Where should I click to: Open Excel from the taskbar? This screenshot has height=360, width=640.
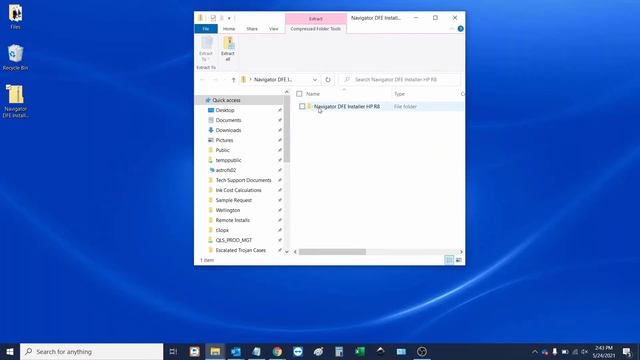360,351
